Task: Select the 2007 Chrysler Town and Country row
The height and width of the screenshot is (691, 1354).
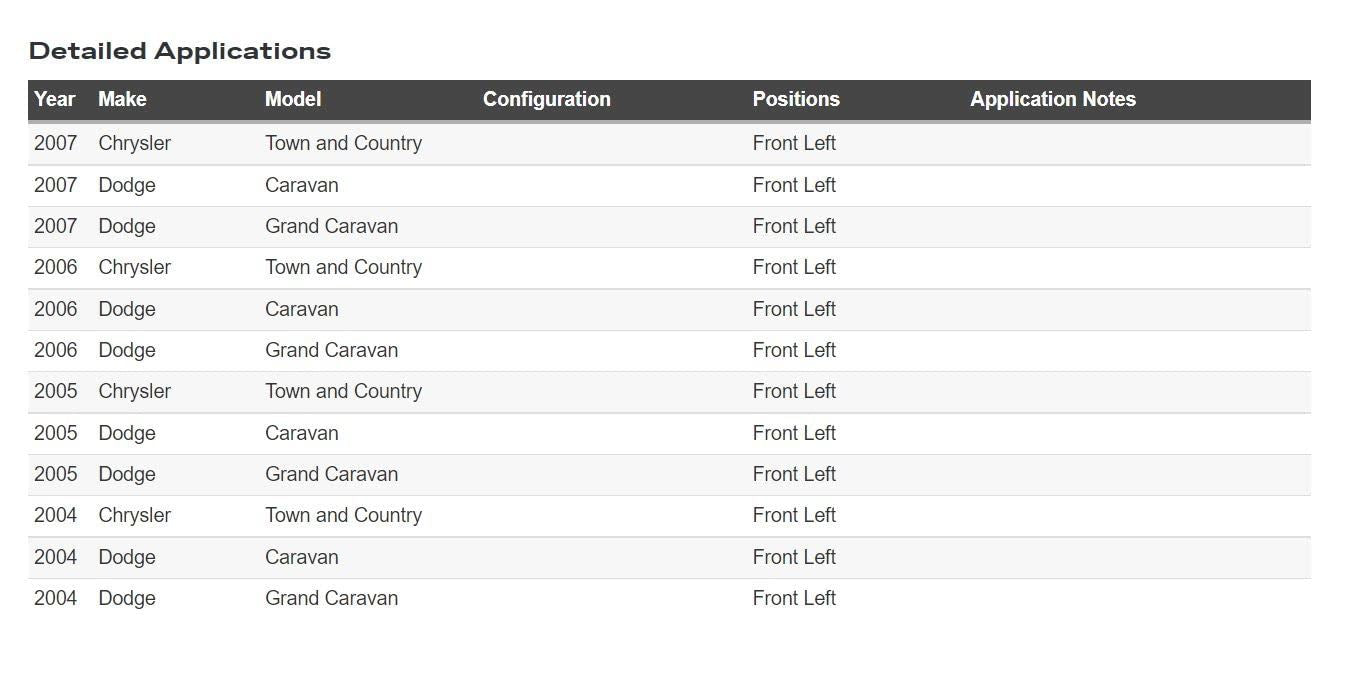Action: click(x=669, y=144)
